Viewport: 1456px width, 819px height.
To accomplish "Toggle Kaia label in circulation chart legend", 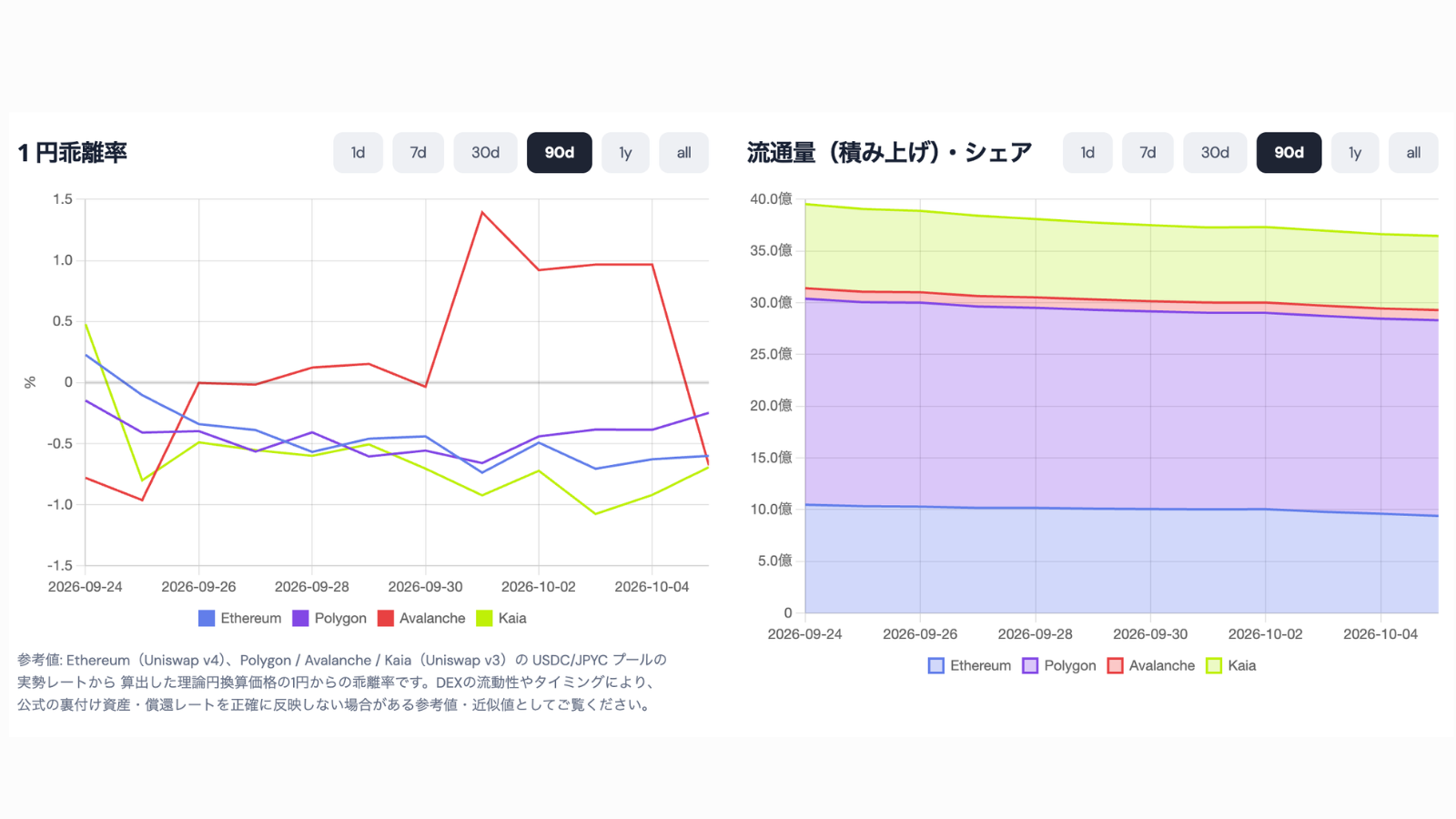I will (1242, 666).
